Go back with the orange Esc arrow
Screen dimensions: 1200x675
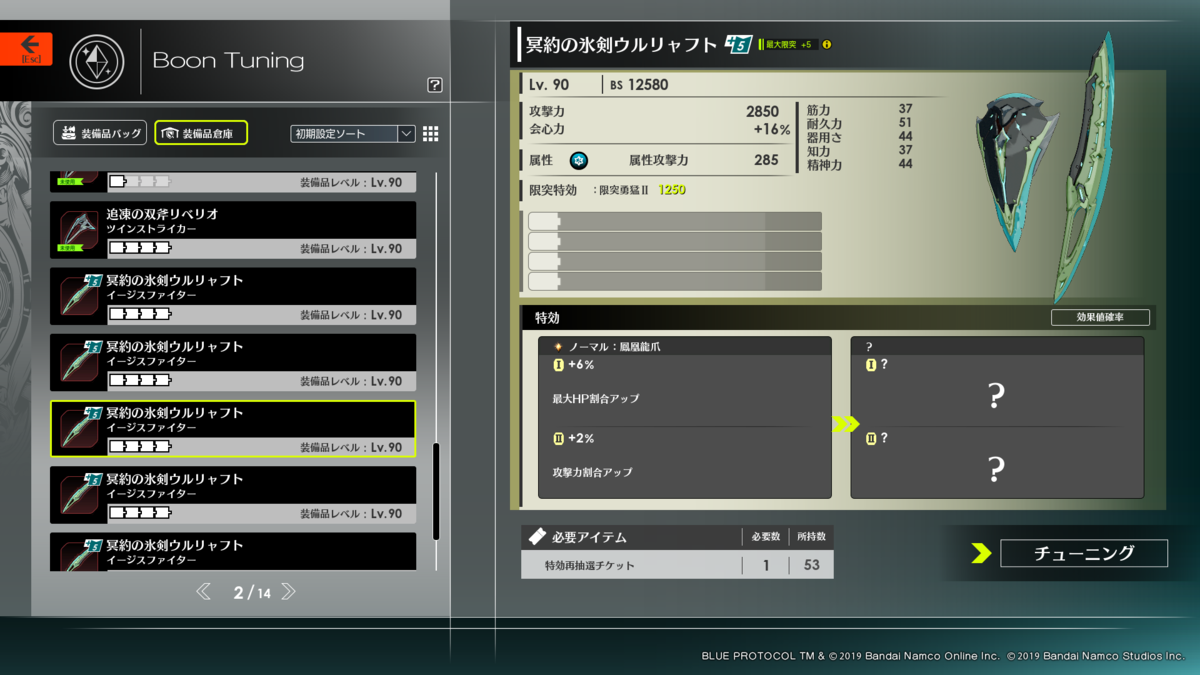[26, 49]
